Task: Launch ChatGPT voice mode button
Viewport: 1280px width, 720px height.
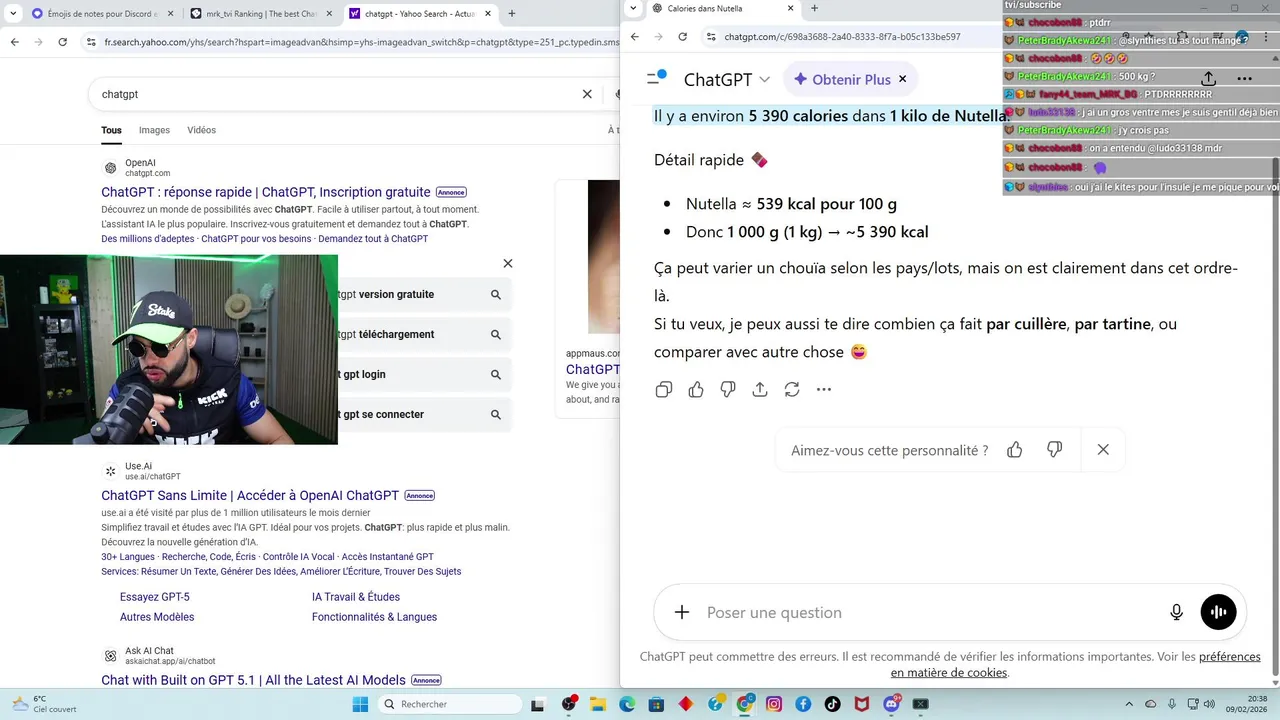Action: (x=1218, y=612)
